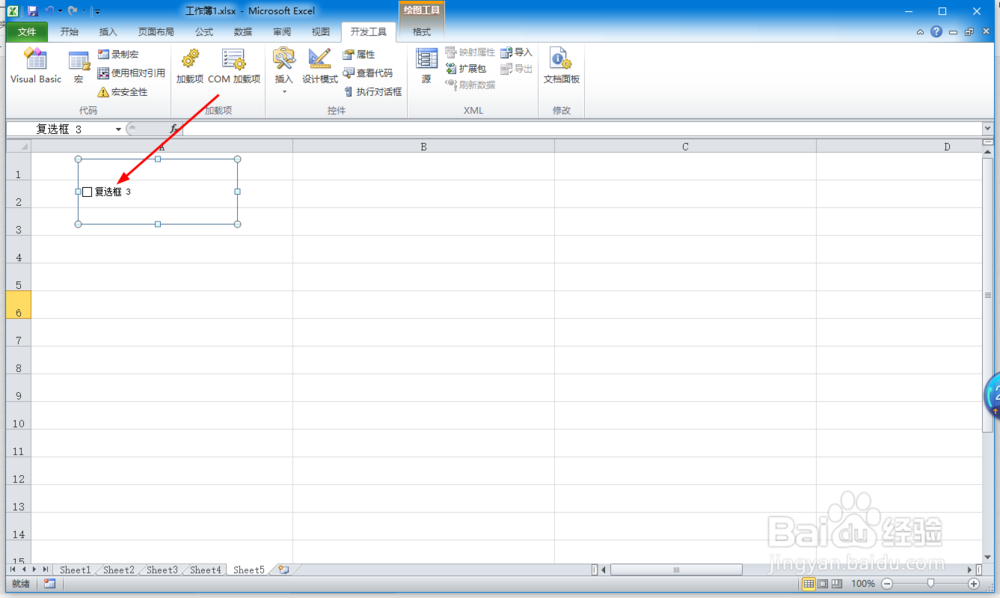
Task: Select column C header
Action: click(x=685, y=147)
